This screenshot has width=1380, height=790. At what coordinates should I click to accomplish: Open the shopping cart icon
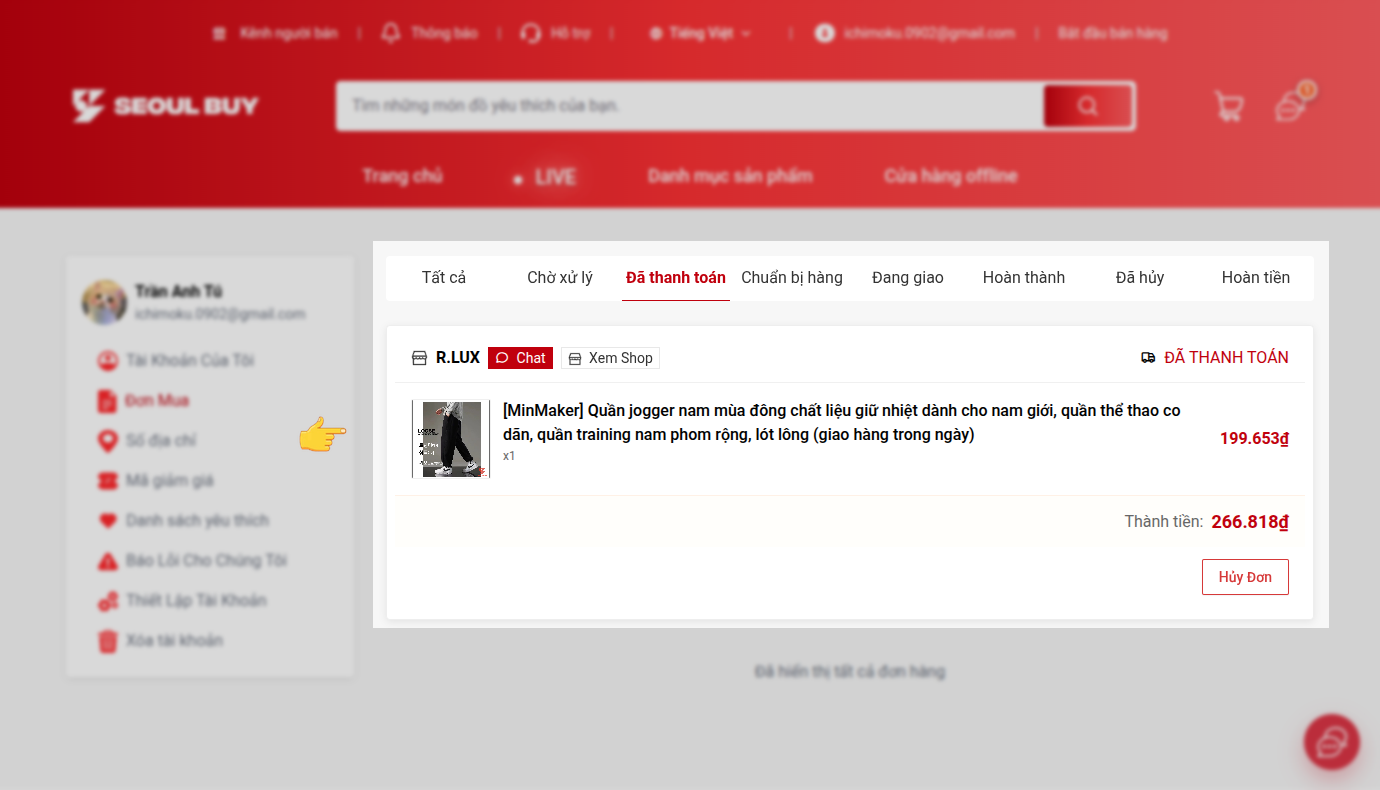[1228, 106]
